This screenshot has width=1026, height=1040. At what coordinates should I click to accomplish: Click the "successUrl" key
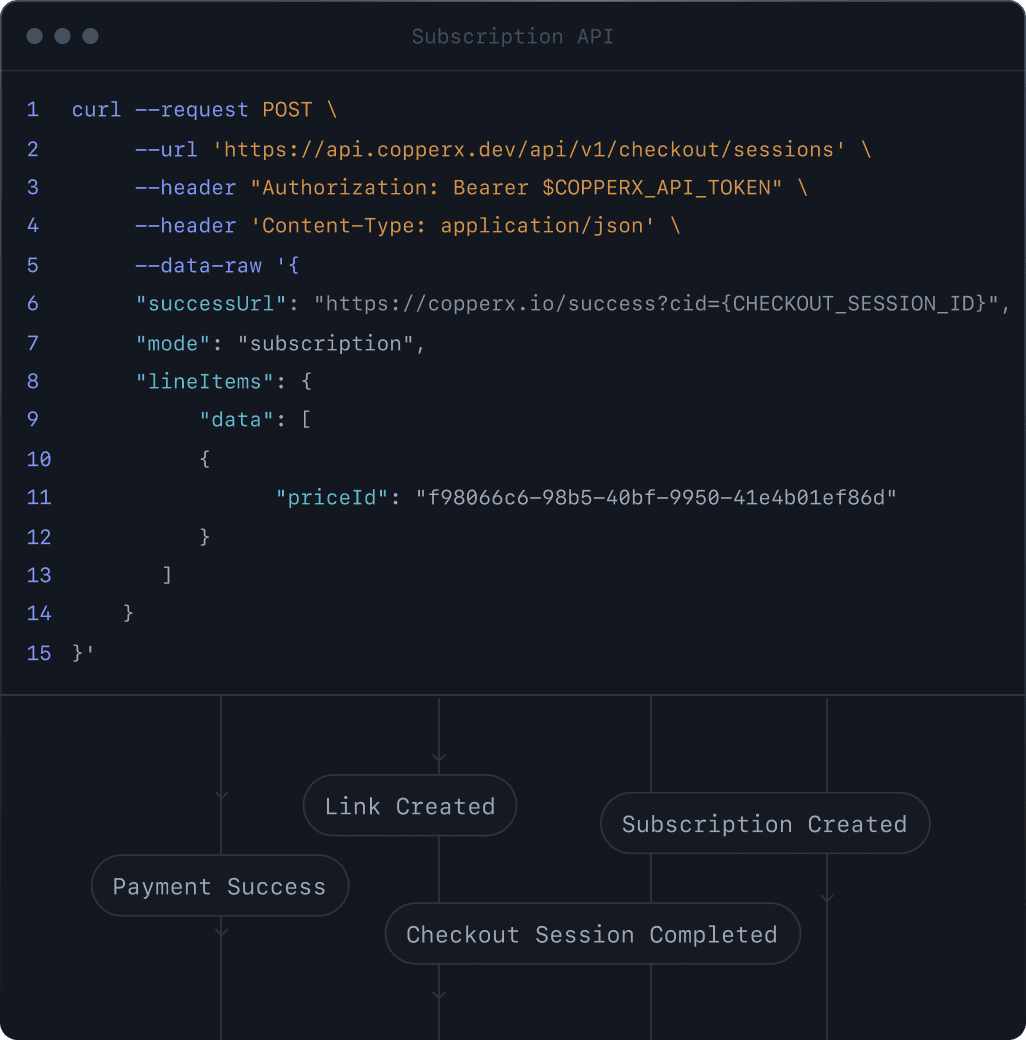point(211,304)
